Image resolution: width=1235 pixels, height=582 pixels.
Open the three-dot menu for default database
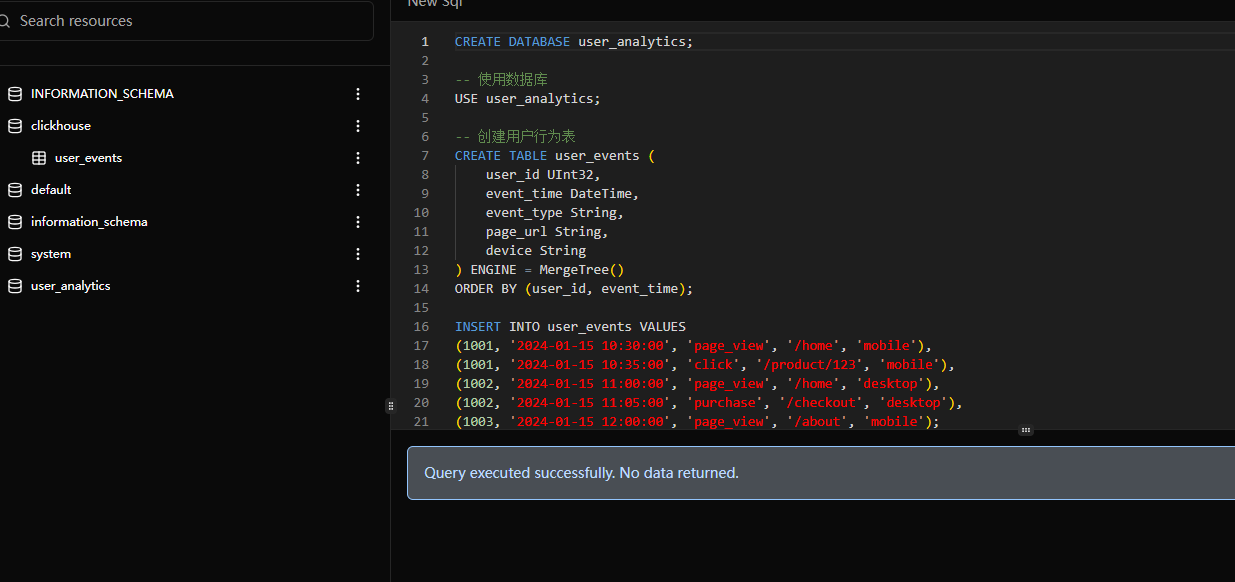click(x=358, y=190)
